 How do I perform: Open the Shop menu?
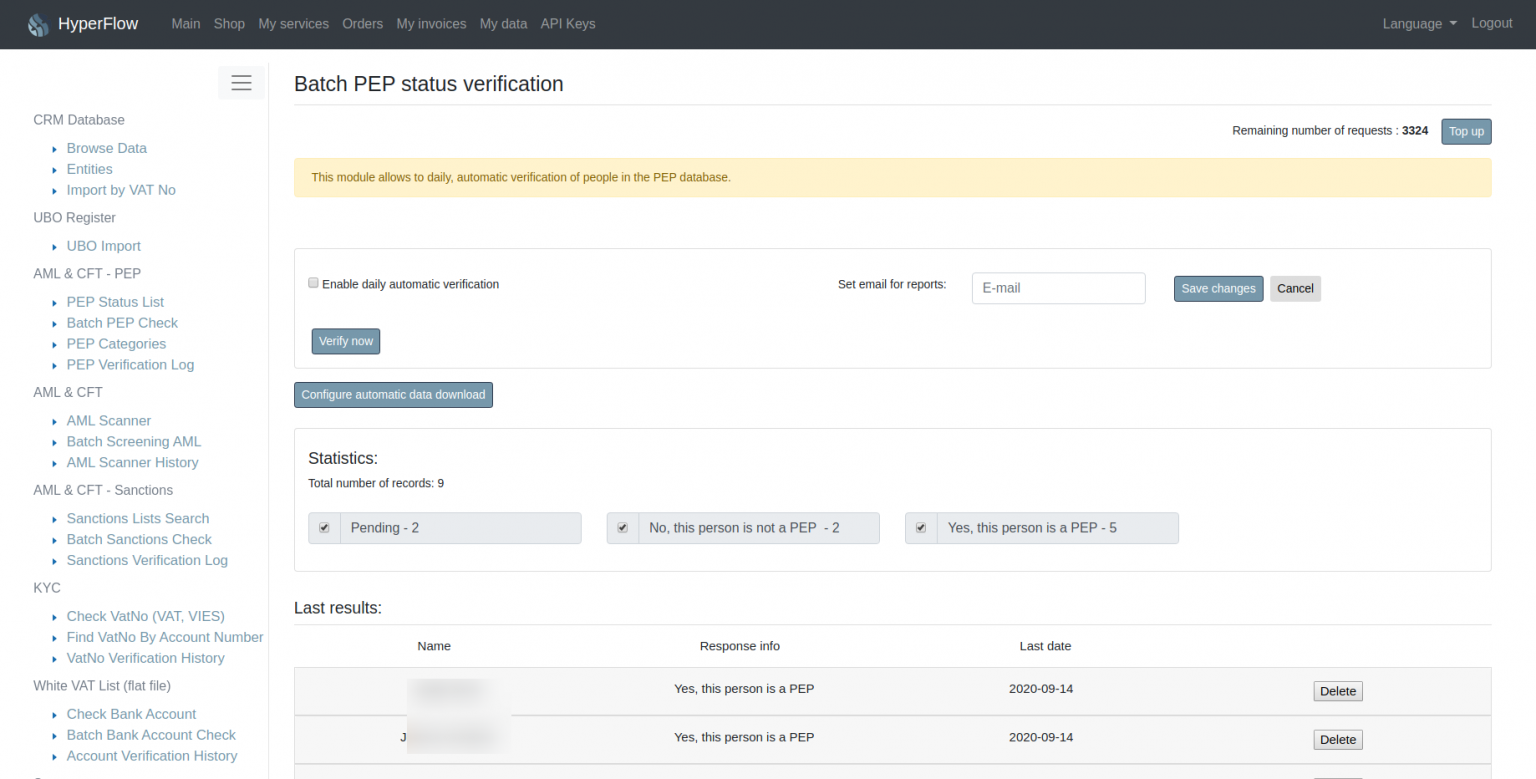[x=229, y=23]
